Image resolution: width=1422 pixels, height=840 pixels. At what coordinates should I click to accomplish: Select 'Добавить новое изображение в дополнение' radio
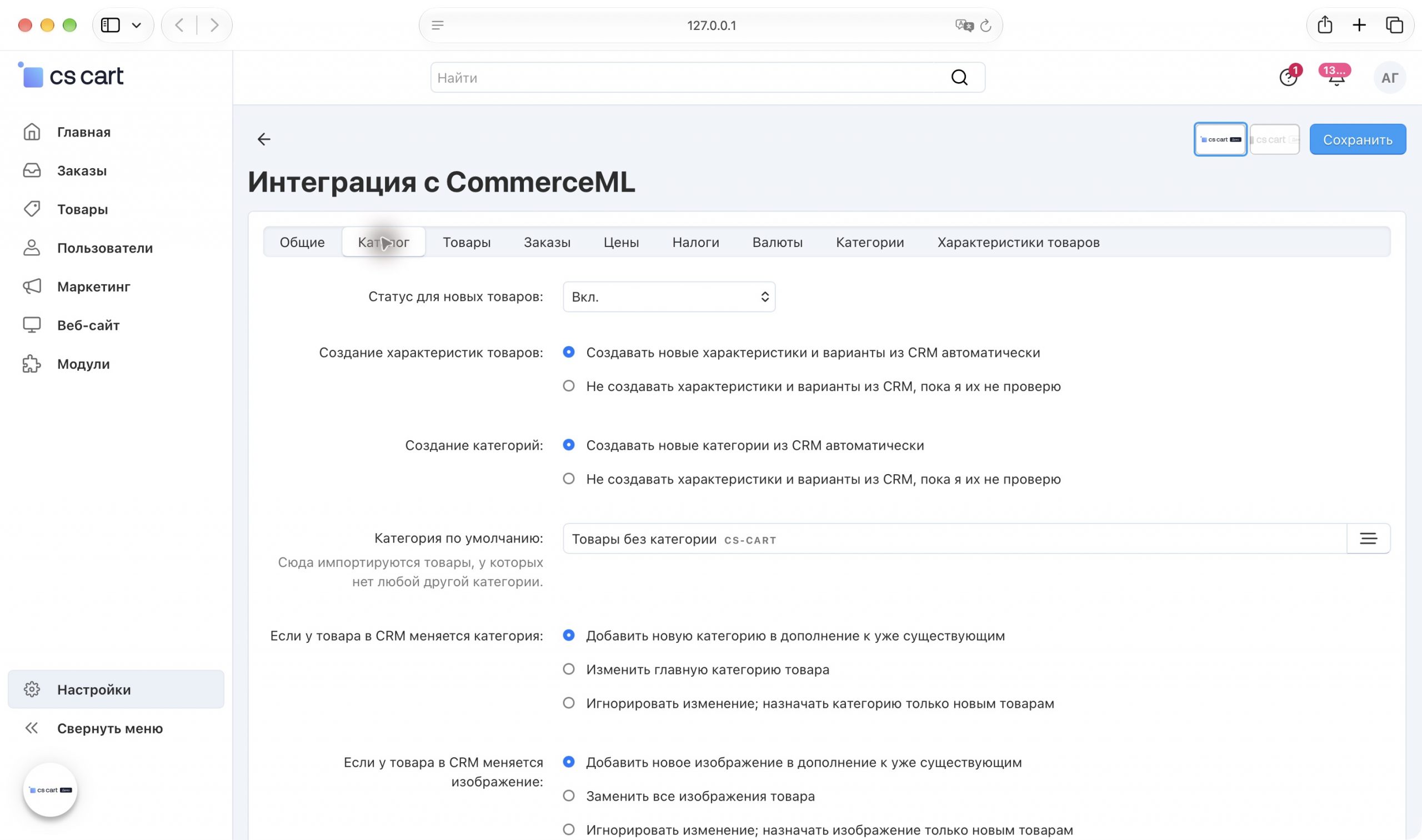click(x=569, y=762)
